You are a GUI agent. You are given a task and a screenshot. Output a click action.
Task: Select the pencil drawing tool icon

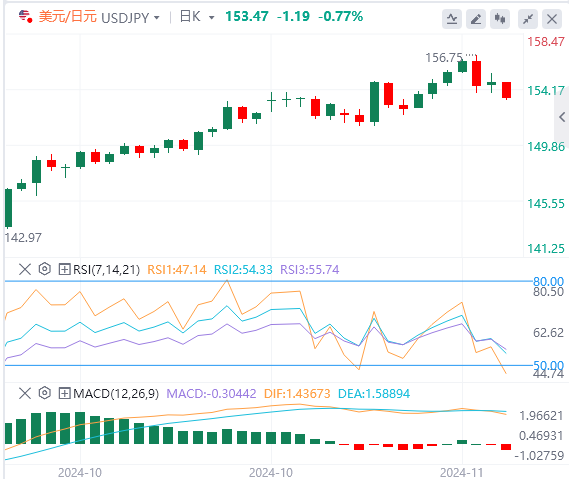pyautogui.click(x=476, y=19)
